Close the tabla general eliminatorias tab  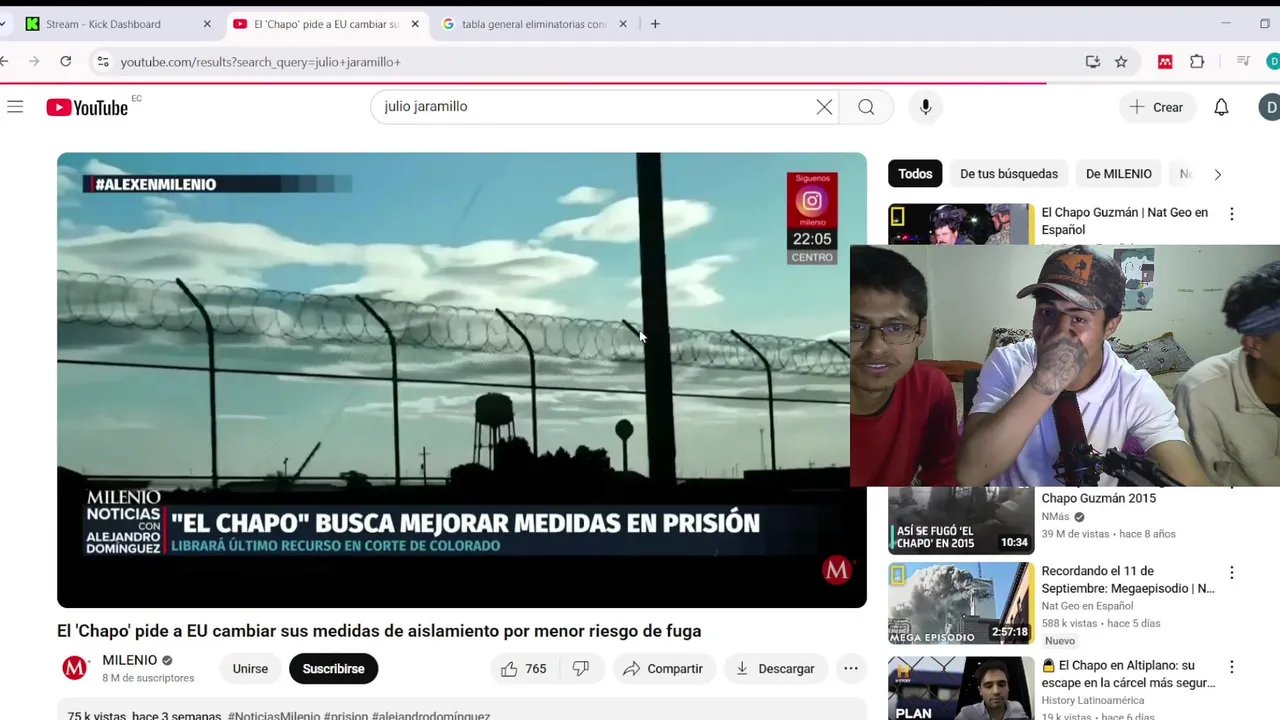623,24
